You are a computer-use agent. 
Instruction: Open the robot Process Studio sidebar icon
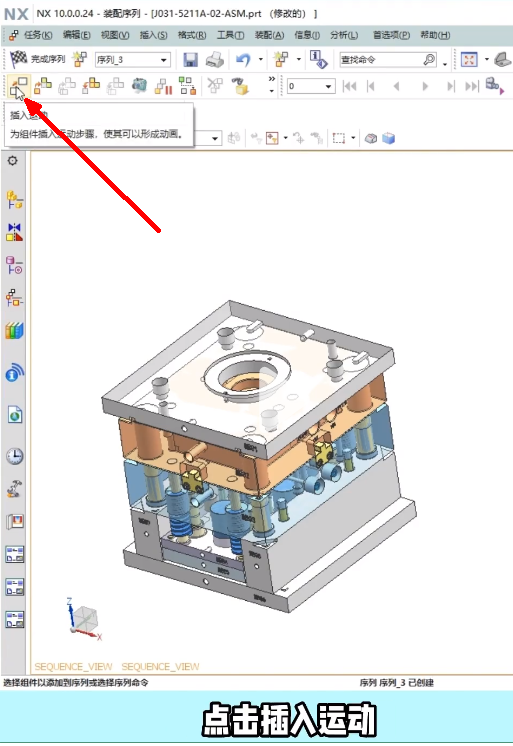(x=14, y=489)
